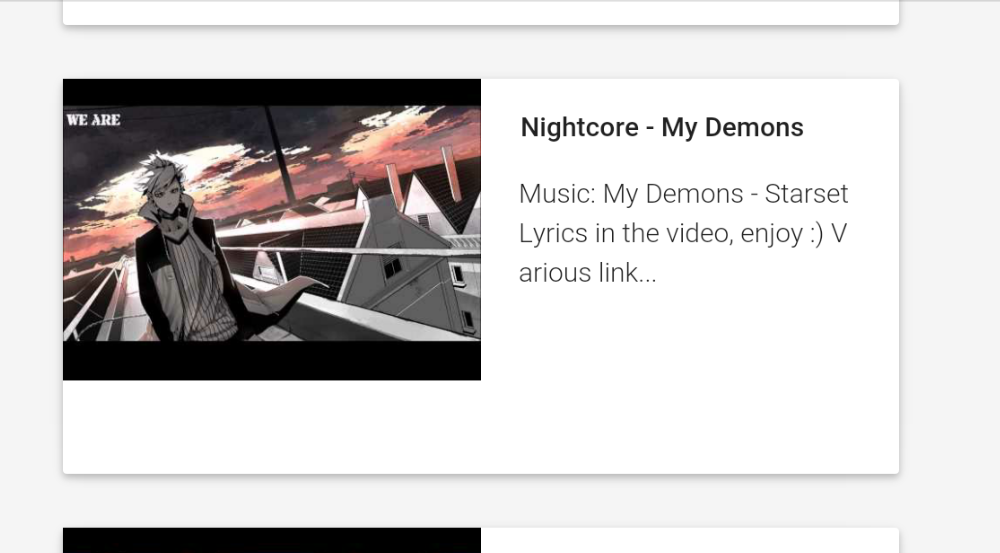Select the 'Music: My Demons - Starset' description line
The width and height of the screenshot is (1000, 553).
[683, 194]
